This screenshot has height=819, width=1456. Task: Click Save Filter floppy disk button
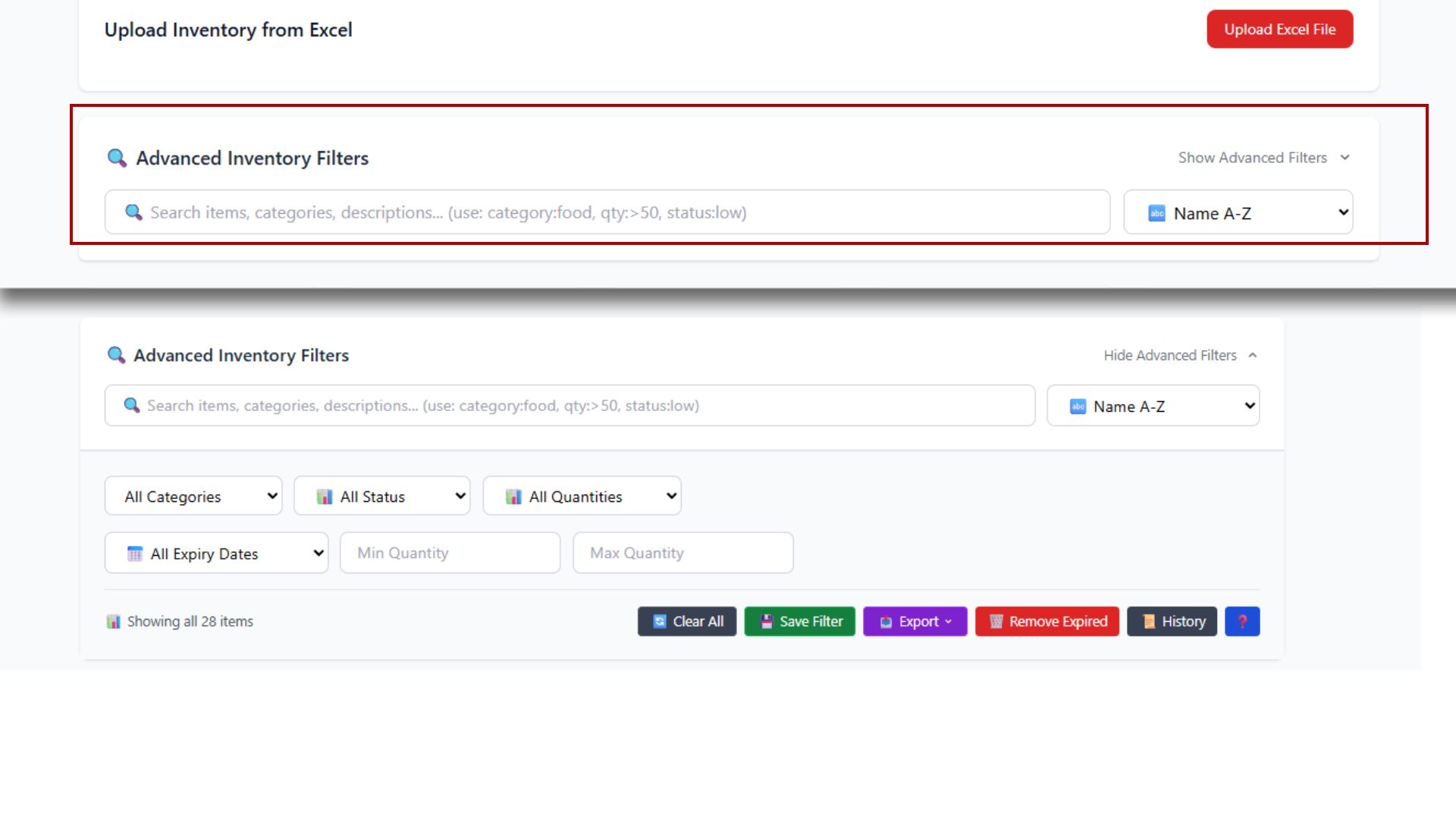[x=799, y=621]
